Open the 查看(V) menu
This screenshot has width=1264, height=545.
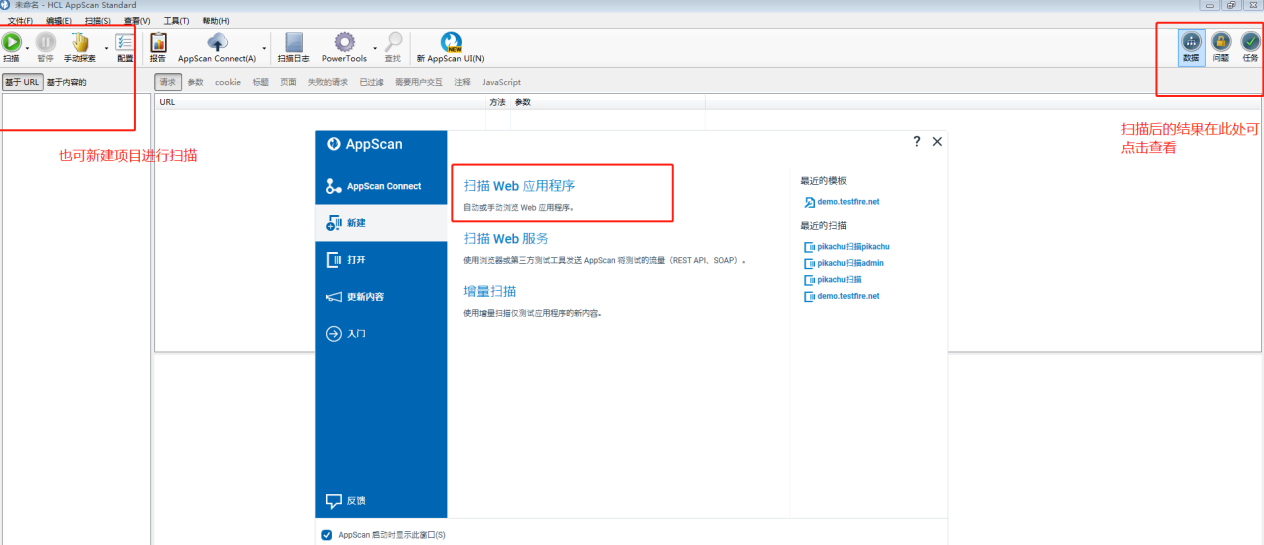click(x=137, y=20)
